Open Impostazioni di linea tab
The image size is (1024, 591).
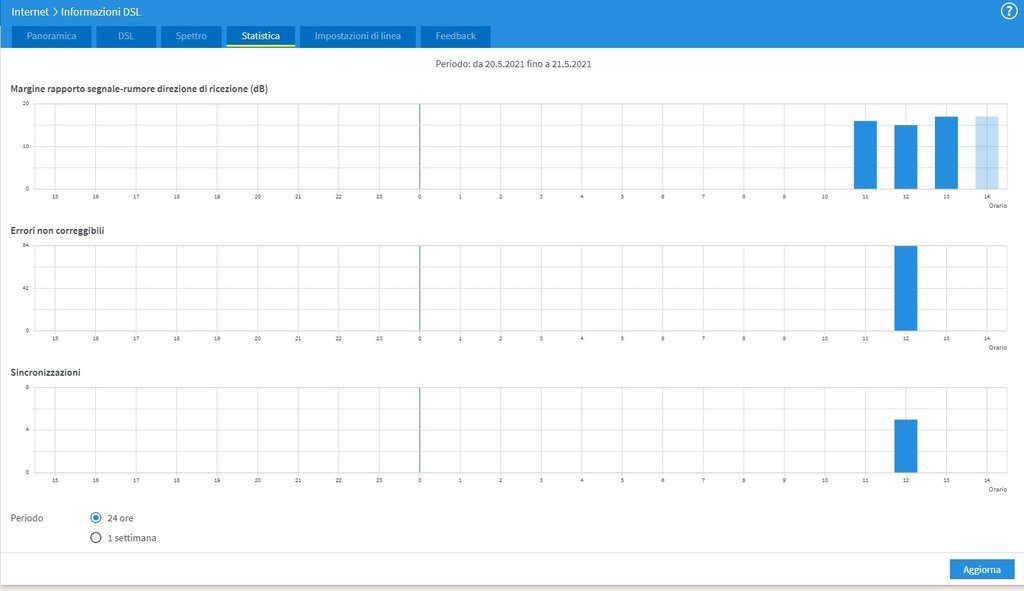(x=358, y=36)
